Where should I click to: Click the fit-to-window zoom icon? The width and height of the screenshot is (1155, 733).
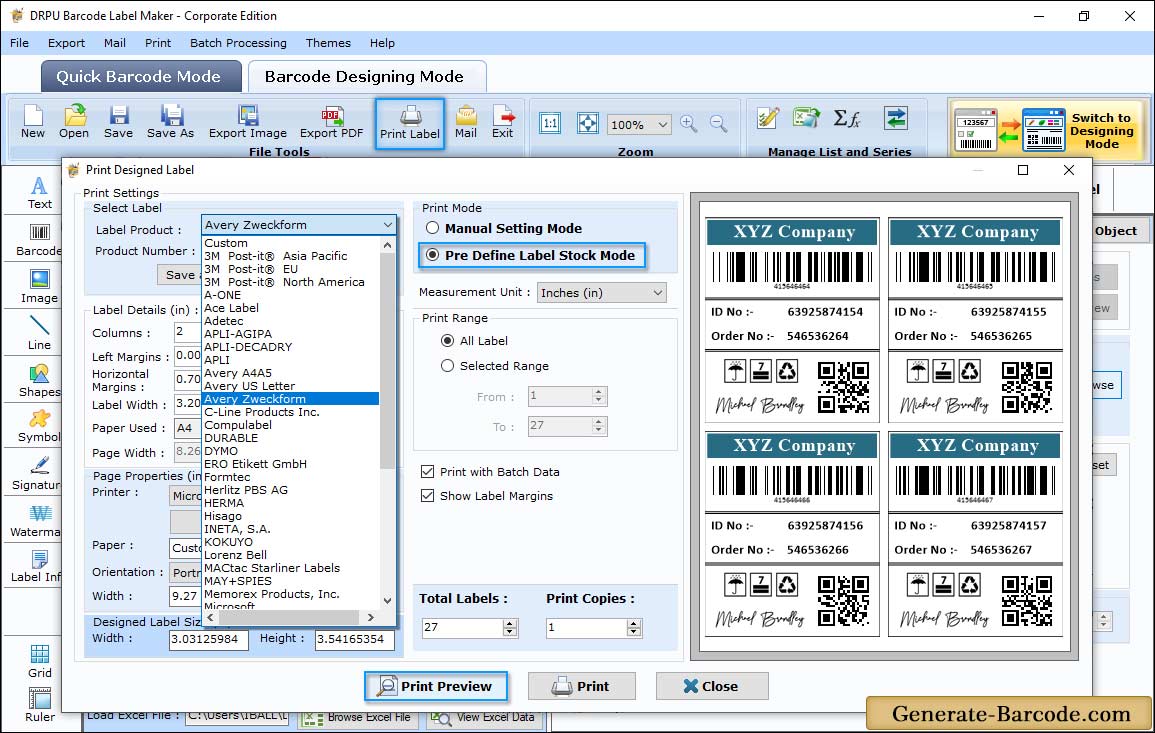click(588, 124)
